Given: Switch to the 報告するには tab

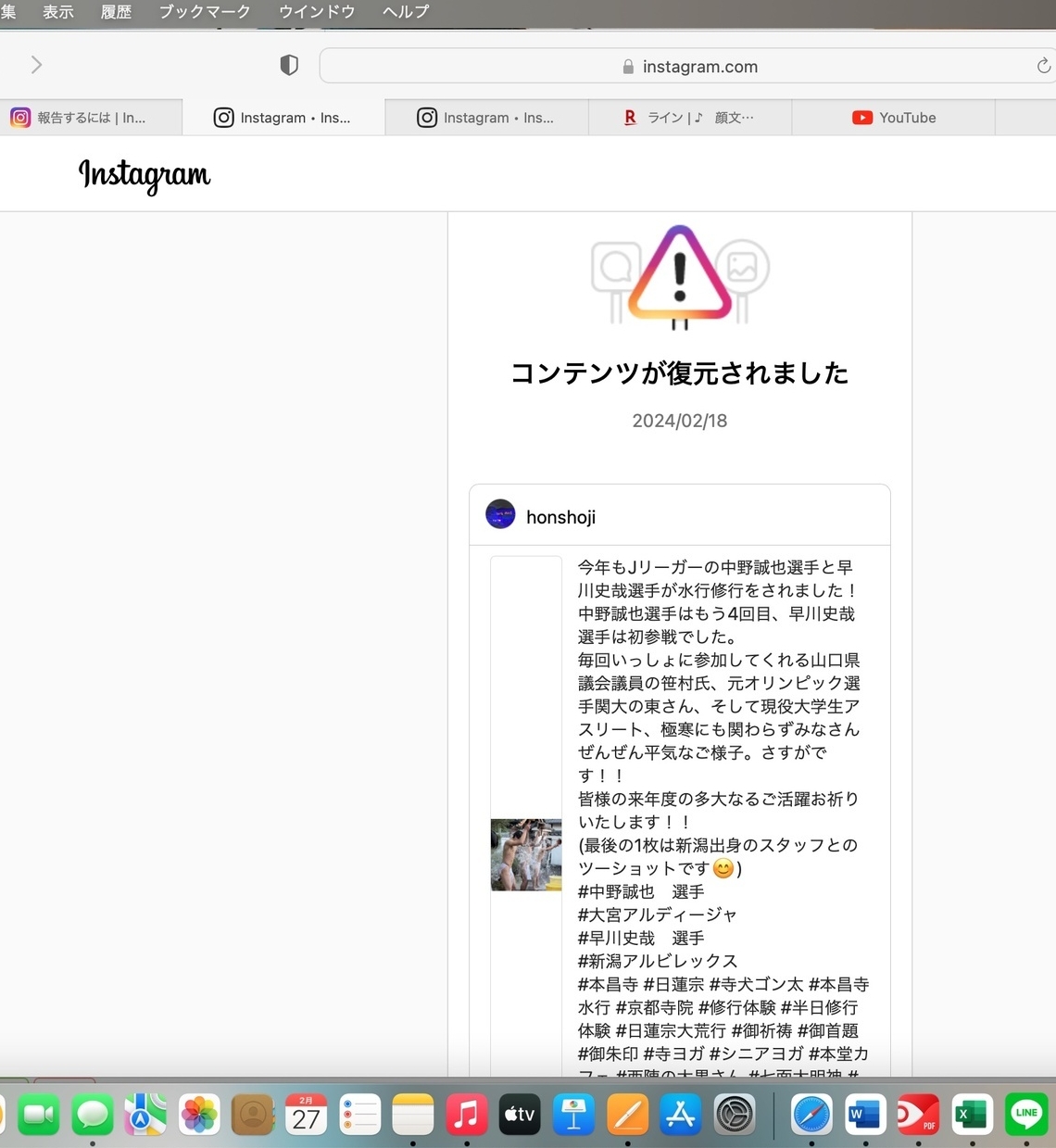Looking at the screenshot, I should coord(91,118).
